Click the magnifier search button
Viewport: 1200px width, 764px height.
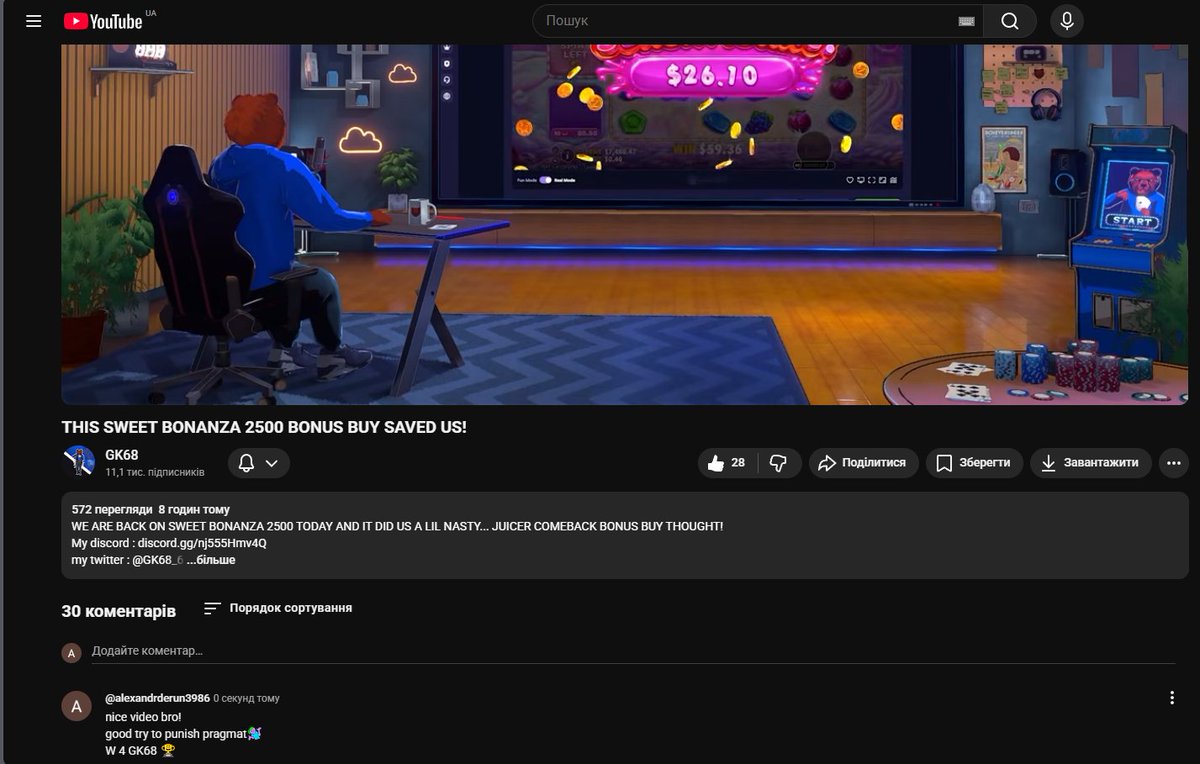[x=1010, y=21]
